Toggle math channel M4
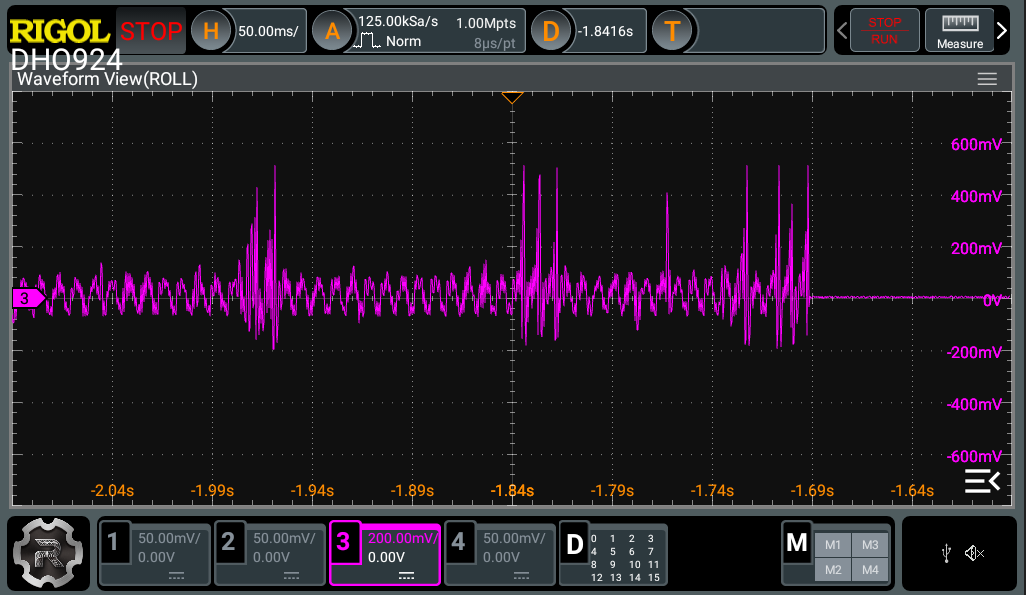1026x595 pixels. [x=870, y=568]
